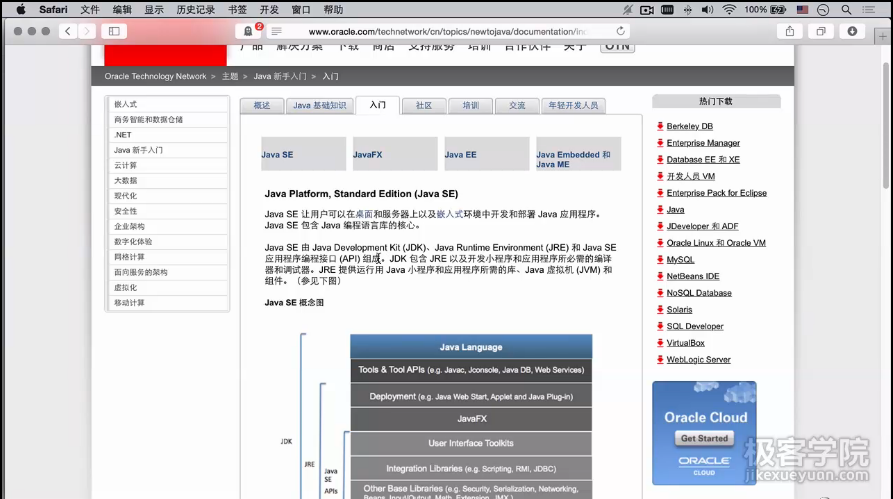Go back with Safari back arrow
The width and height of the screenshot is (893, 499).
coord(67,31)
